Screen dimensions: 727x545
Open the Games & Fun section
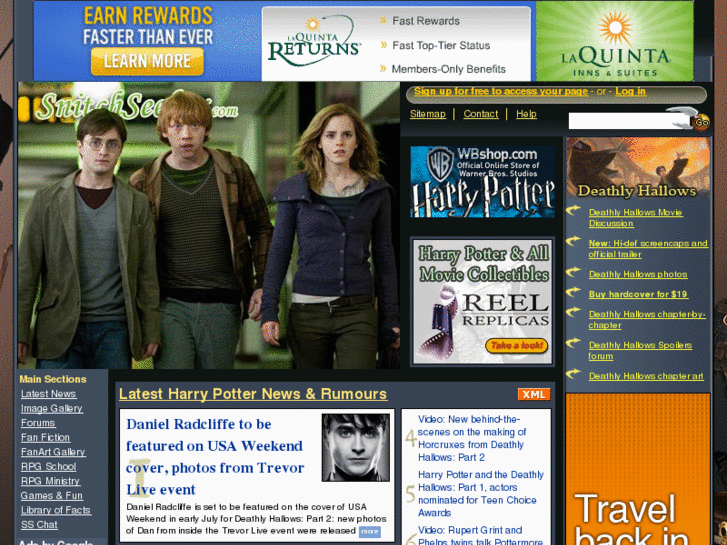pos(51,495)
